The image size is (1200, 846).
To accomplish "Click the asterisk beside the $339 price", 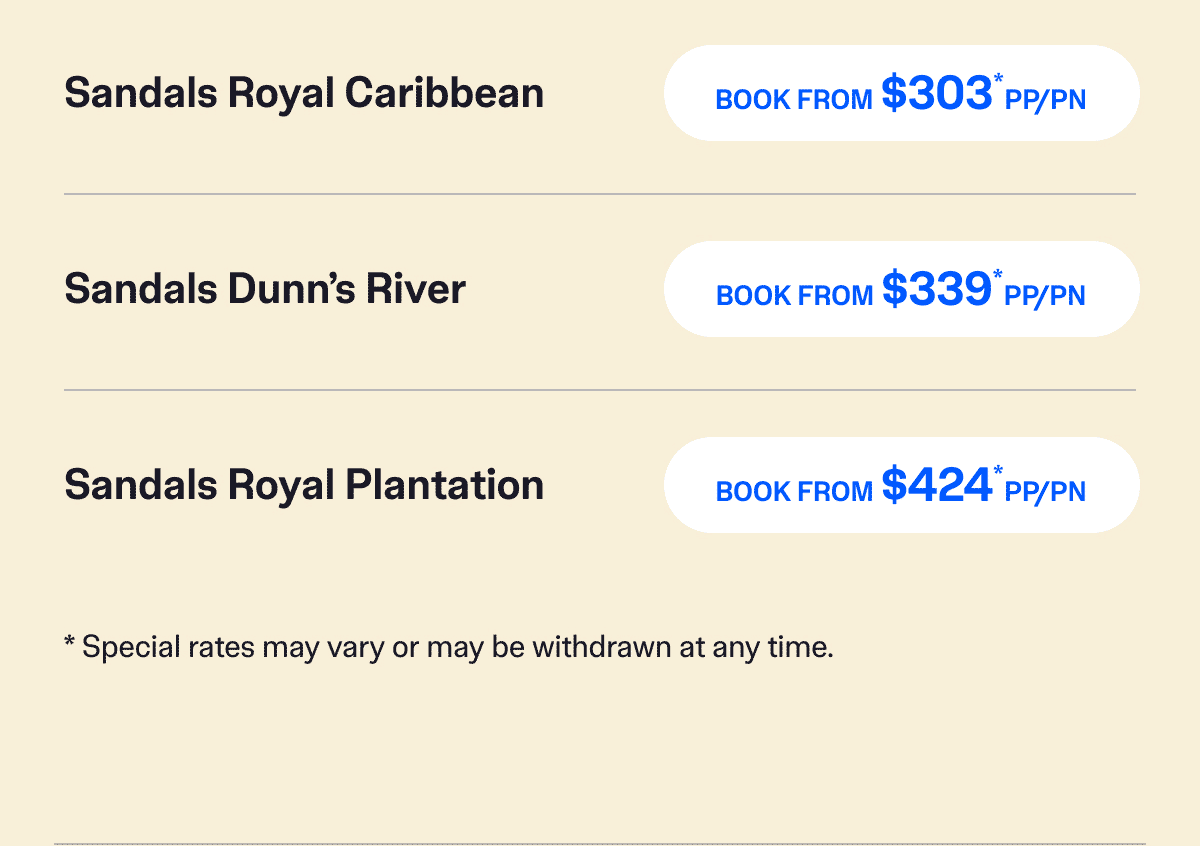I will pyautogui.click(x=998, y=275).
